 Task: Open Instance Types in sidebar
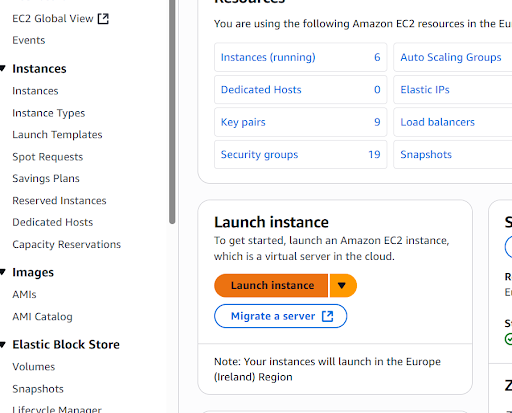point(49,113)
